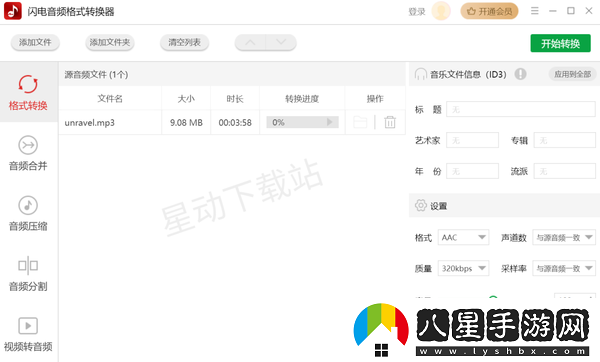The width and height of the screenshot is (600, 362).
Task: Open the 格式 AAC format dropdown
Action: pos(463,237)
